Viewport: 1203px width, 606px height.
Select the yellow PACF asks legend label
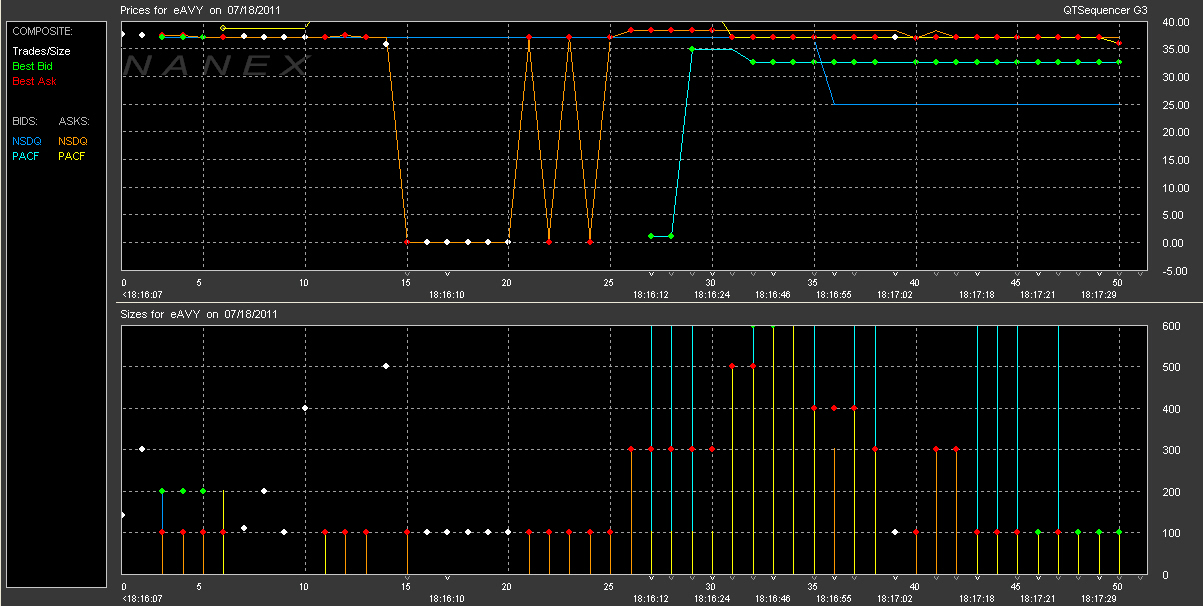[x=72, y=156]
